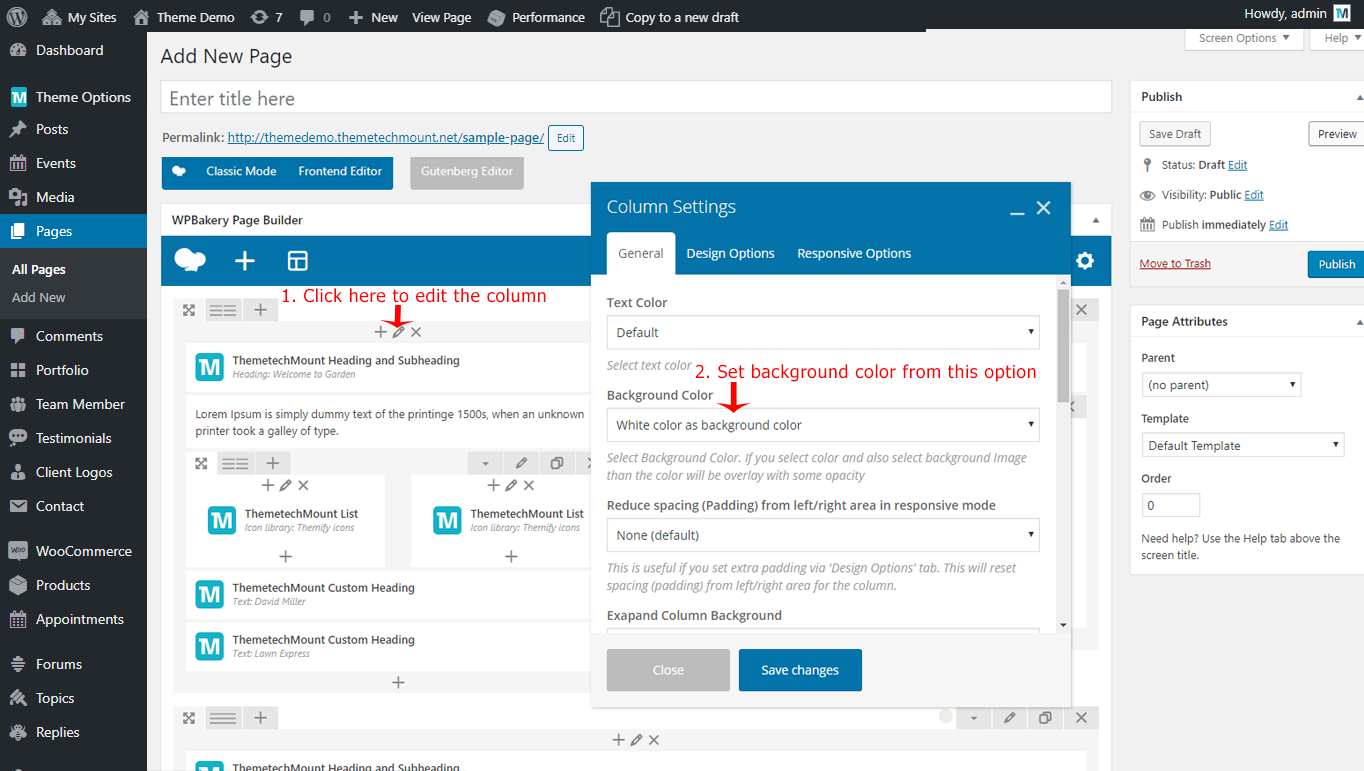Screen dimensions: 1364x771
Task: Open the Text Color dropdown
Action: coord(822,332)
